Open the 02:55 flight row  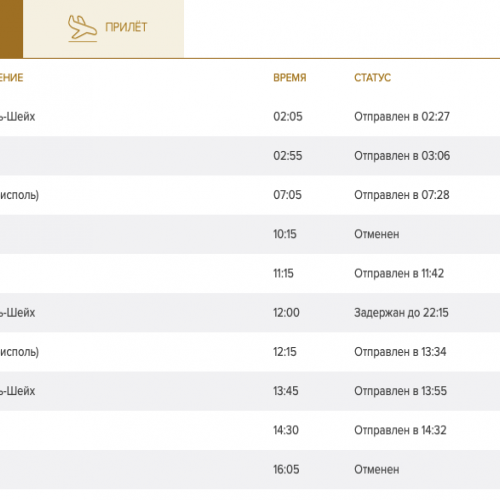[x=250, y=156]
